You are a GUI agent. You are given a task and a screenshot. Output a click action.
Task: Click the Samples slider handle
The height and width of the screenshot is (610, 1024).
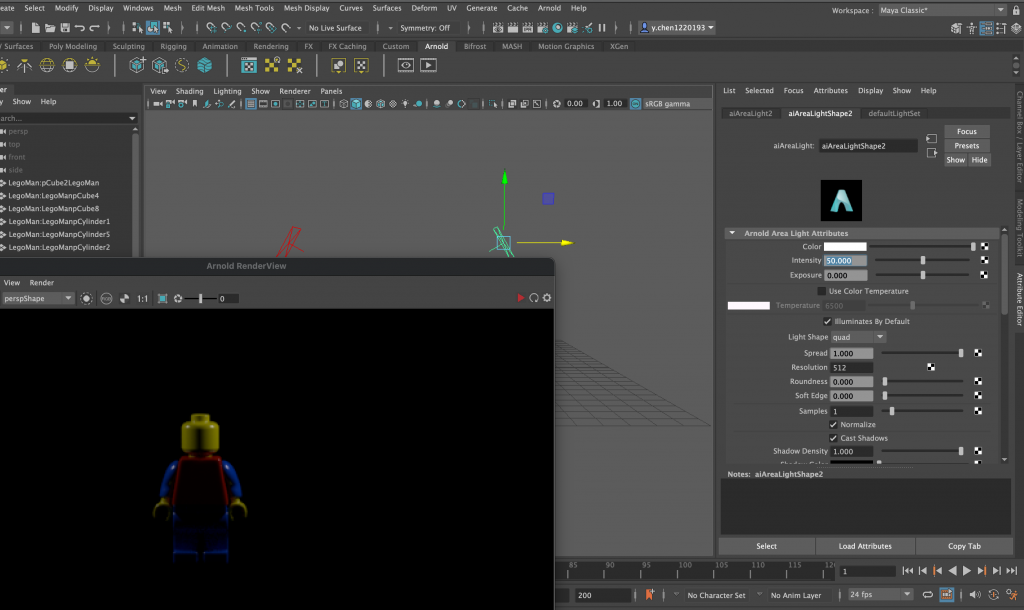tap(892, 411)
